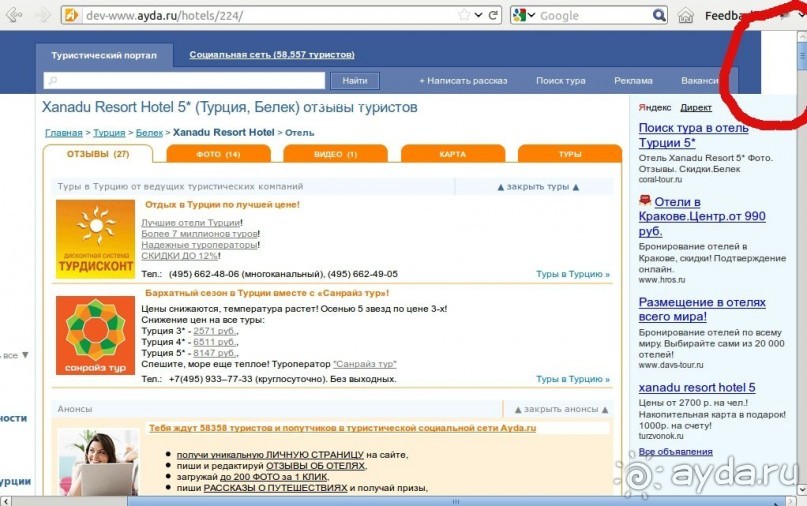Click the Турдисконт sun logo
Image resolution: width=807 pixels, height=506 pixels.
coord(95,239)
